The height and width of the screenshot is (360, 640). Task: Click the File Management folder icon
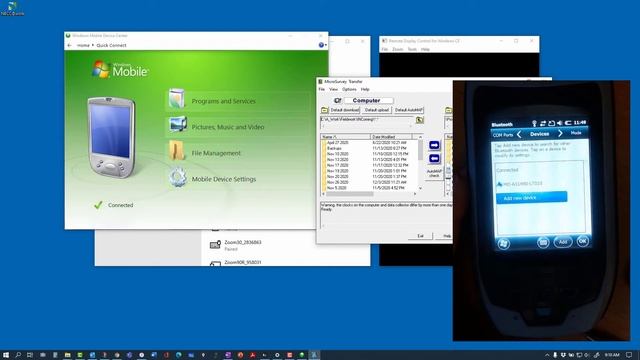177,151
